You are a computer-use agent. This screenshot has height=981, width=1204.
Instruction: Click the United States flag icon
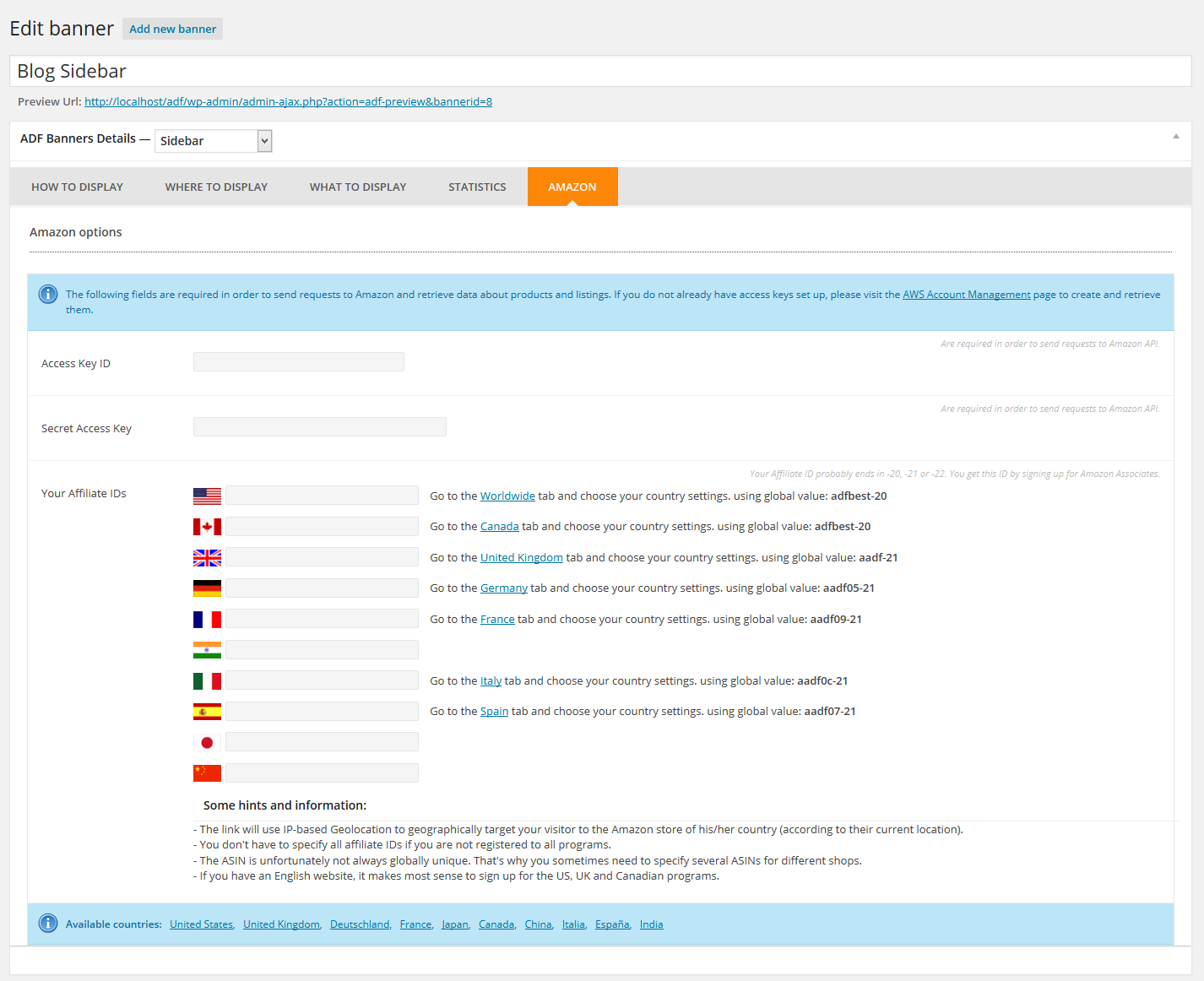coord(207,496)
